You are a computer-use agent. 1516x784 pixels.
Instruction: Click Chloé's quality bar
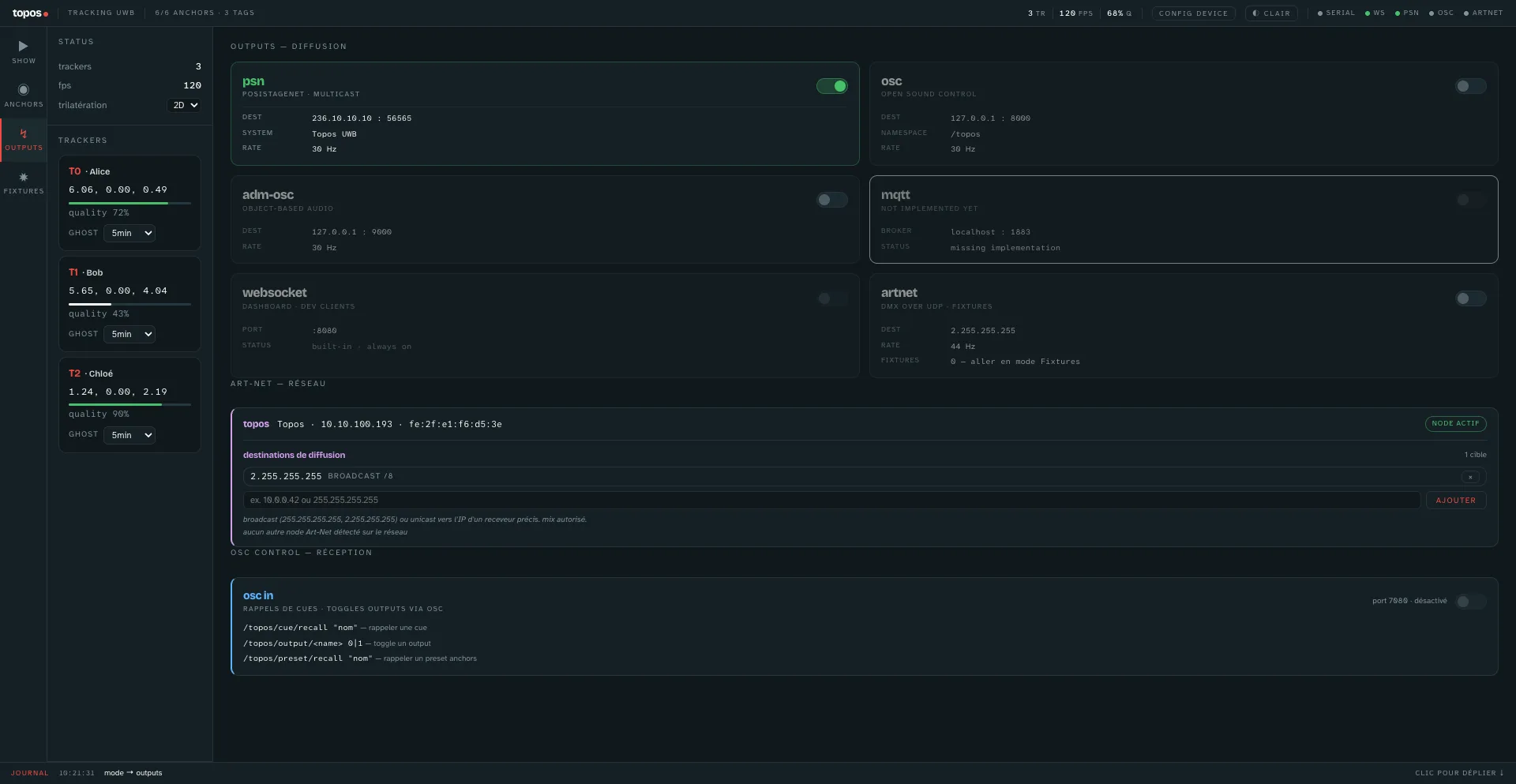pos(129,405)
